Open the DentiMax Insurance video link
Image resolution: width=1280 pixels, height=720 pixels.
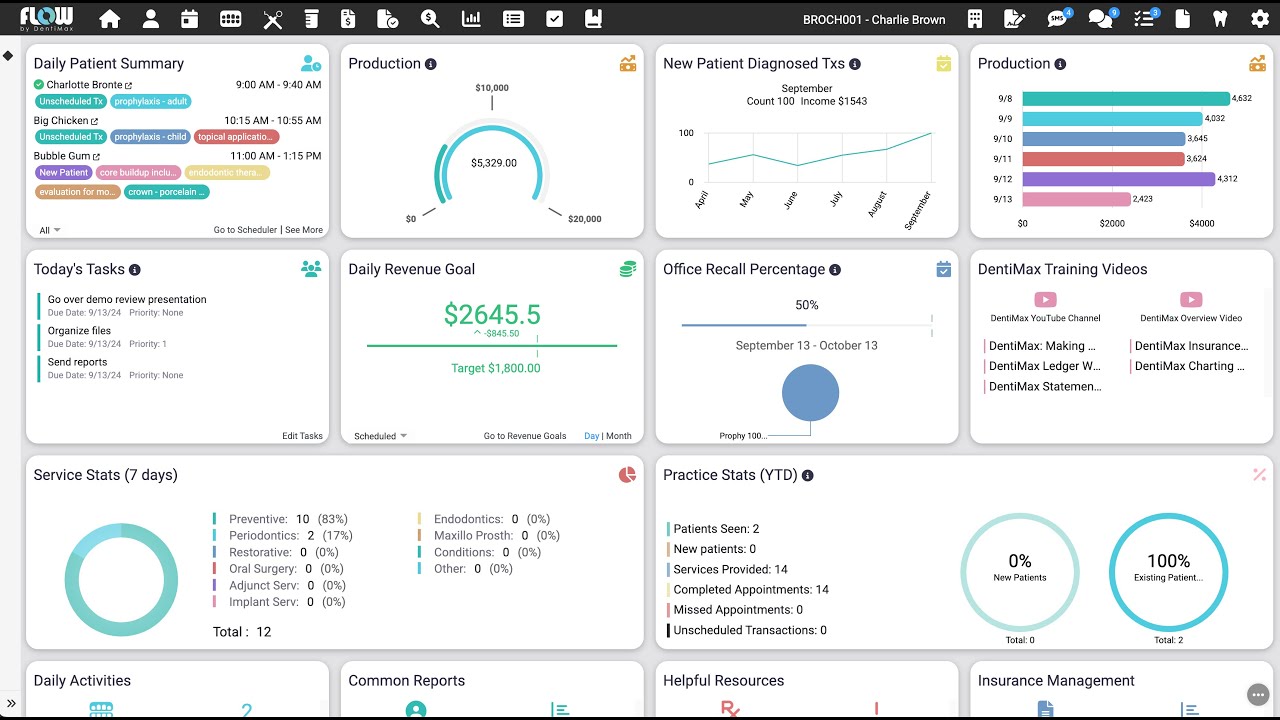[x=1191, y=346]
